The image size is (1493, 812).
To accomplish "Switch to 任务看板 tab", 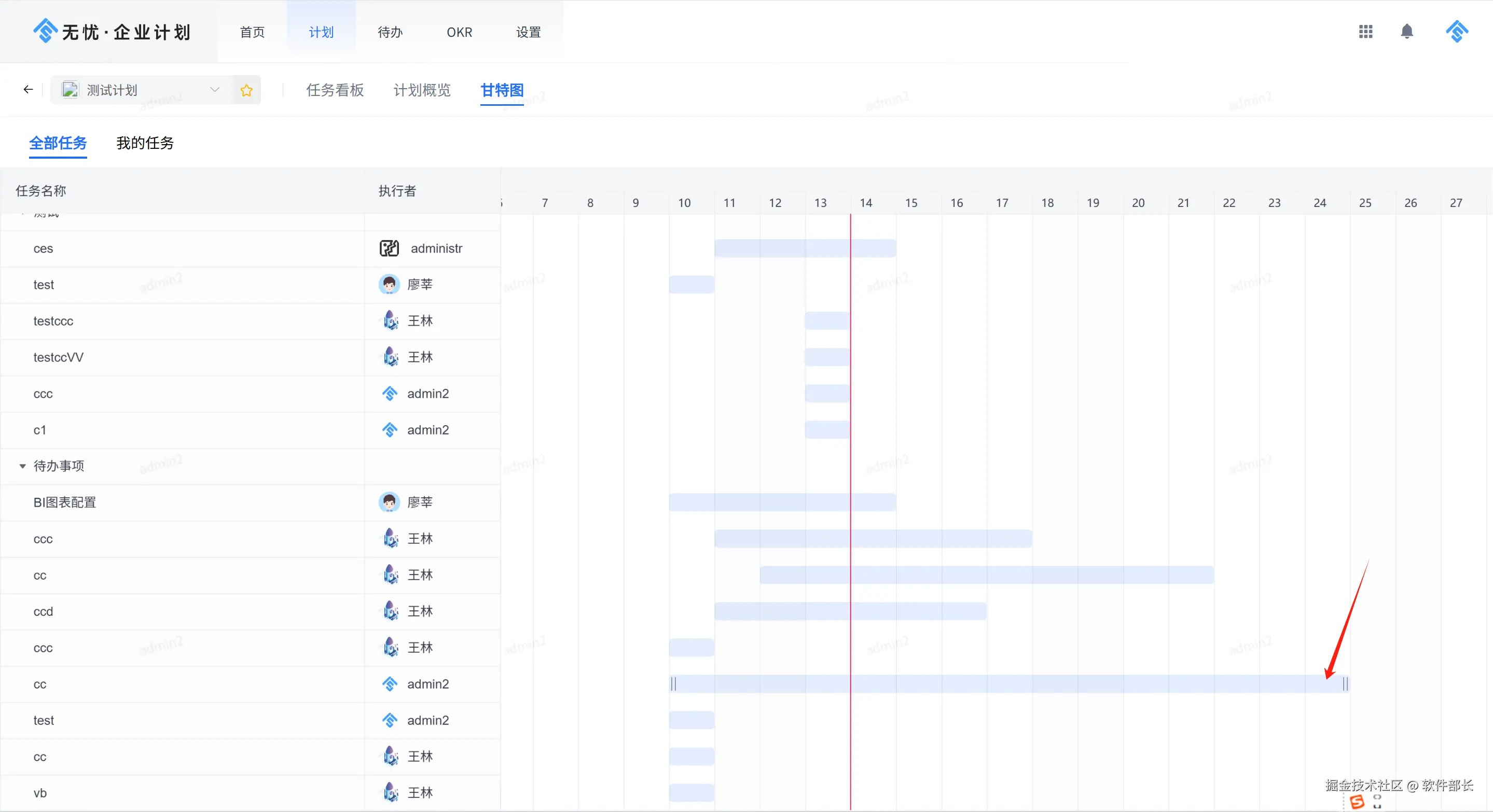I will (x=335, y=90).
